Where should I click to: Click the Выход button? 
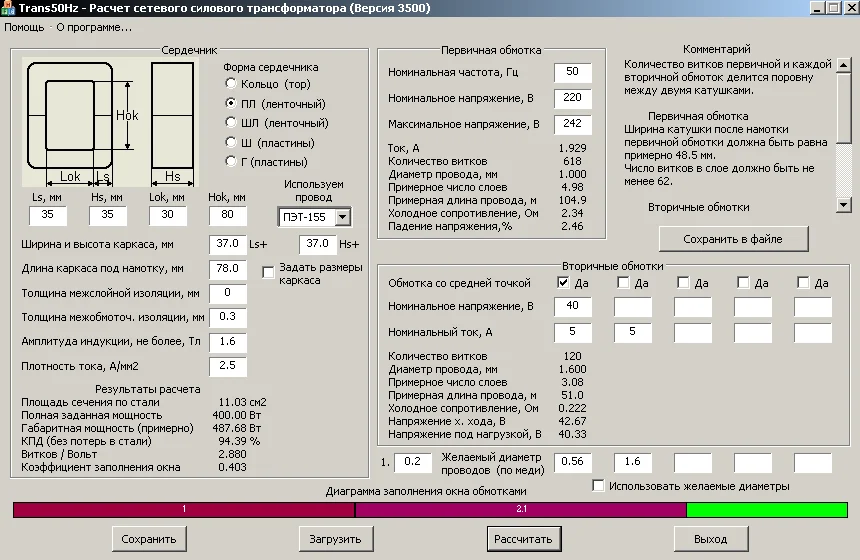click(x=711, y=539)
